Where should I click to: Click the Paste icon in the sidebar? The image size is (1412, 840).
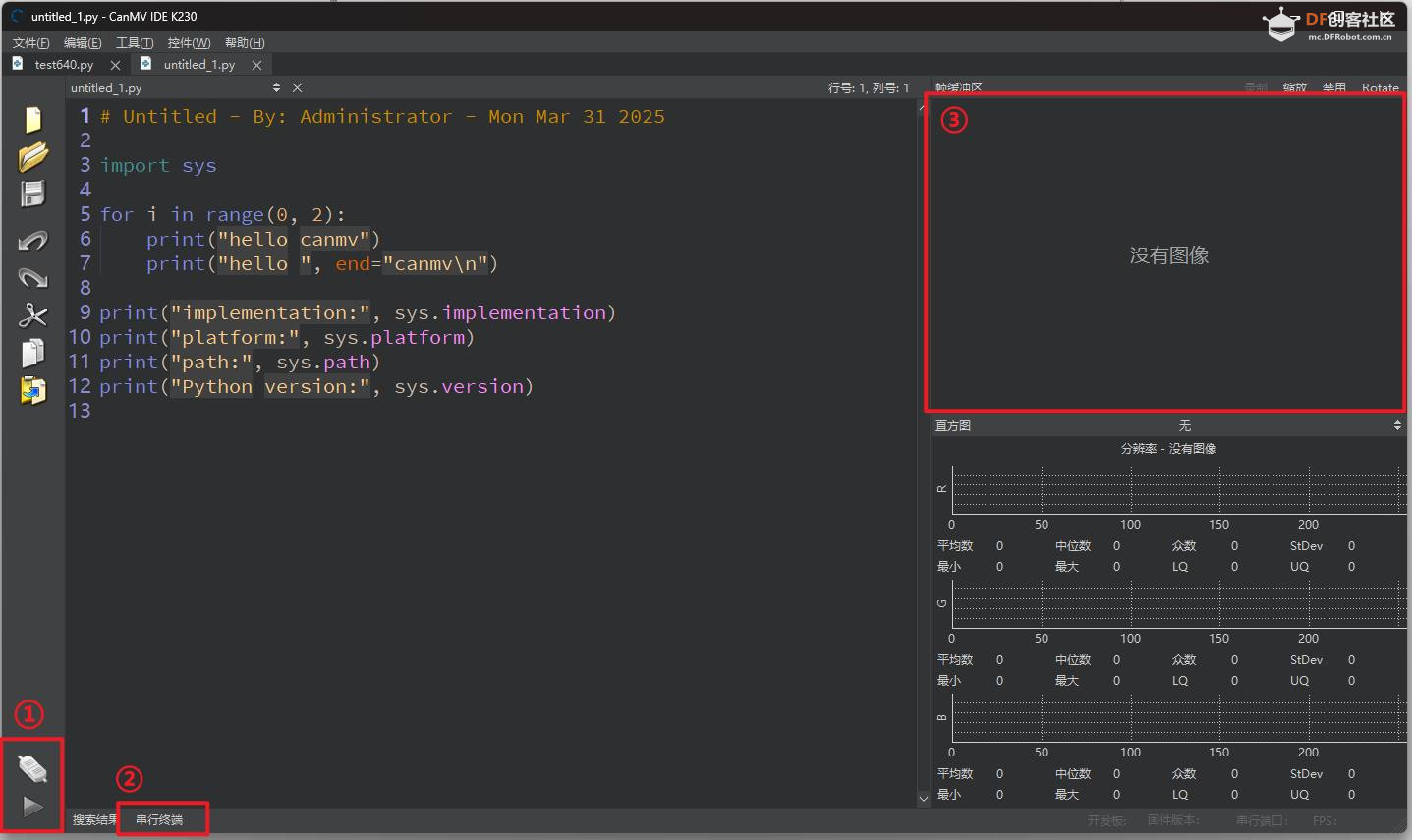point(32,390)
